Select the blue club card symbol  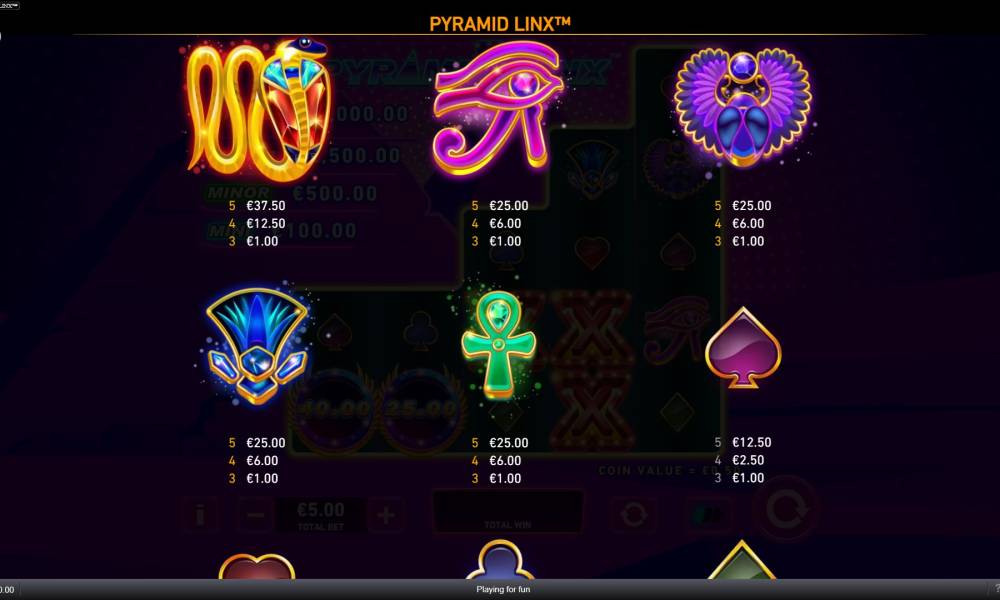(x=499, y=560)
